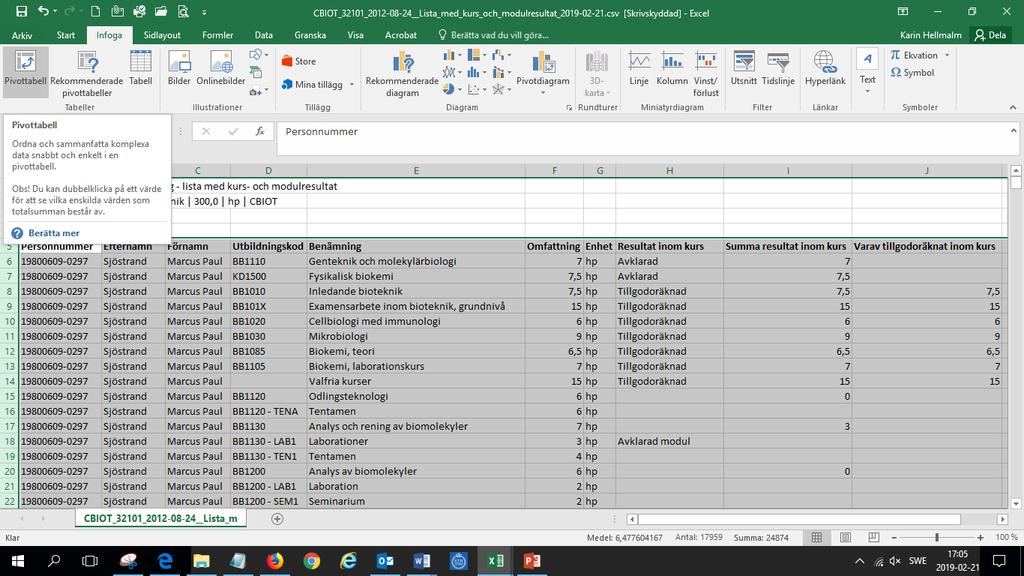Insert pictures with the Bilder button
Viewport: 1024px width, 576px height.
179,69
